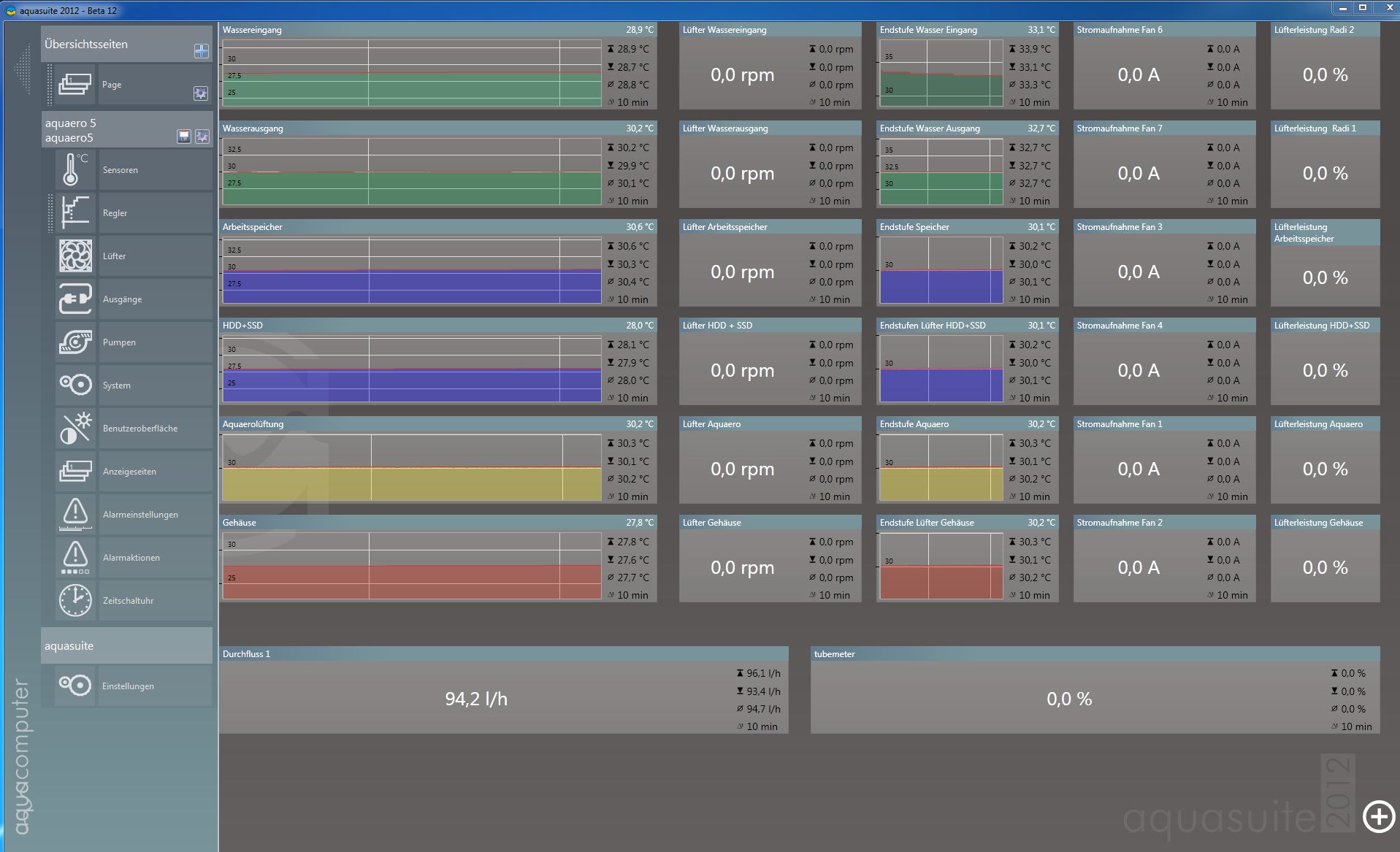Click the Endstufe Aquaero chart
The height and width of the screenshot is (852, 1400).
point(941,467)
